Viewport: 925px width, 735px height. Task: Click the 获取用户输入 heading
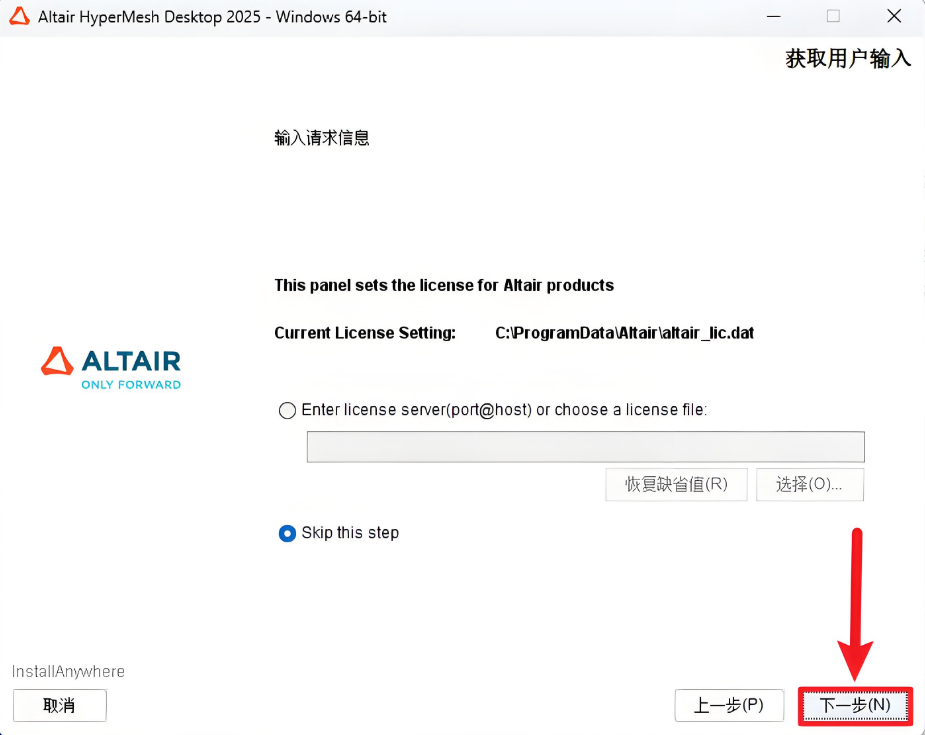tap(848, 58)
